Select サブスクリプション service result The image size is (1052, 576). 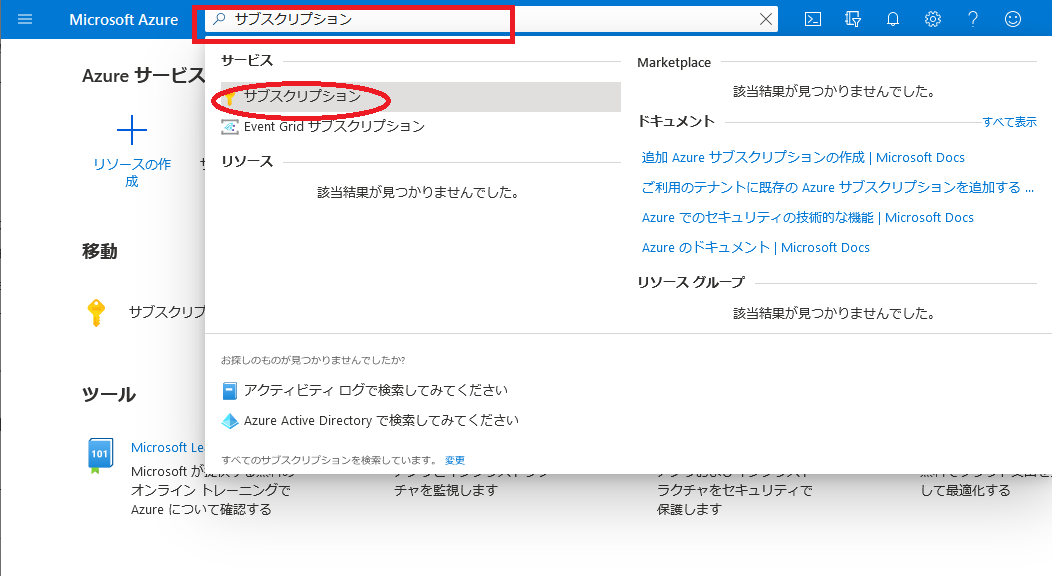302,97
